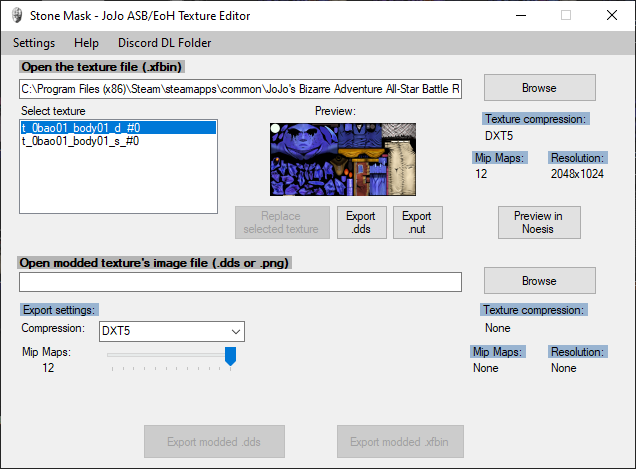Image resolution: width=636 pixels, height=469 pixels.
Task: Open the Help menu
Action: [87, 43]
